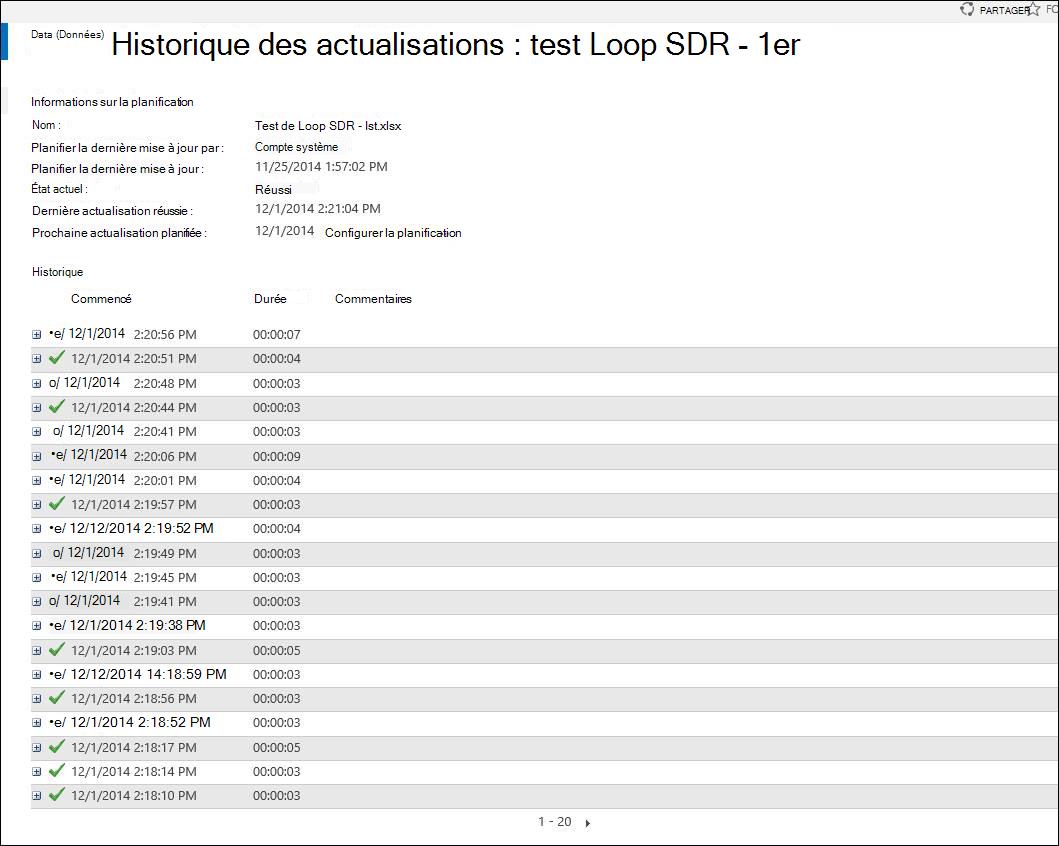Viewport: 1059px width, 846px height.
Task: Open the Data (Données) breadcrumb link
Action: (x=68, y=34)
